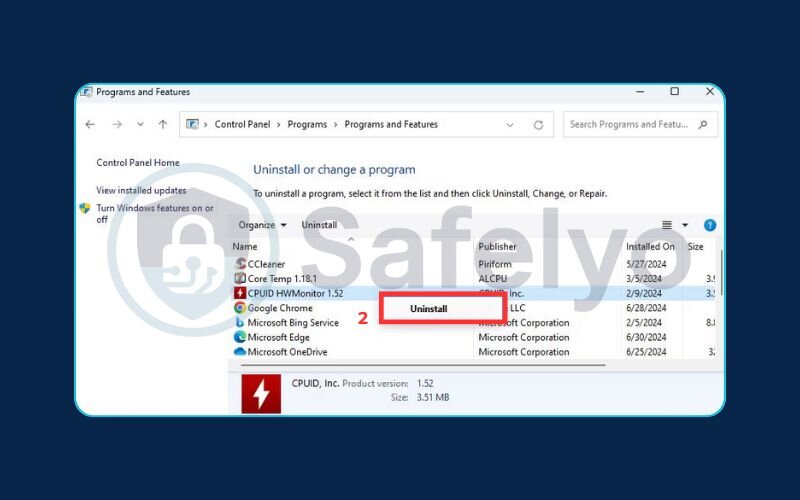Choose Uninstall from the context menu
Viewport: 800px width, 500px height.
[429, 309]
